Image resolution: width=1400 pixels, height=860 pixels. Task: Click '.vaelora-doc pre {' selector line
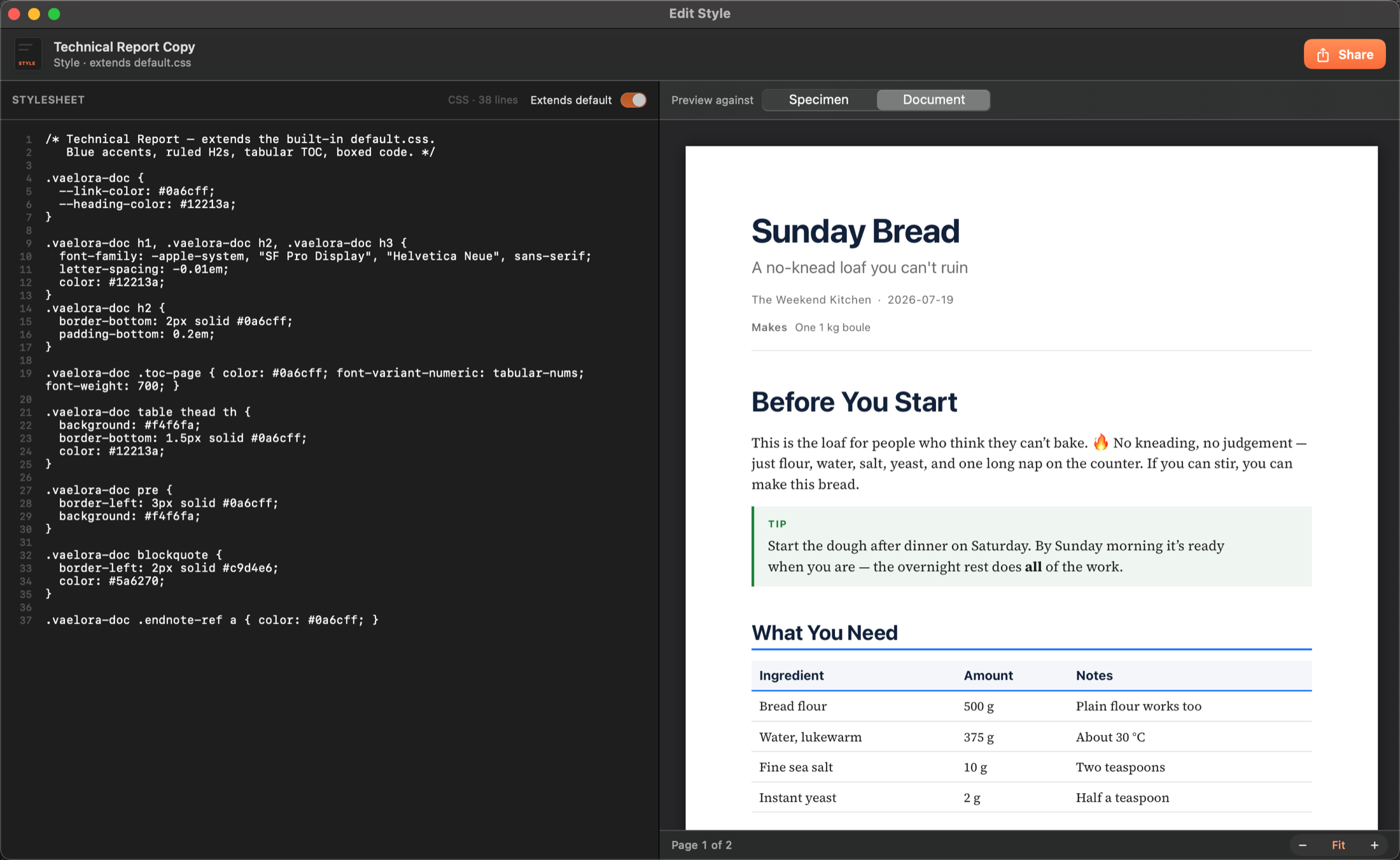109,490
